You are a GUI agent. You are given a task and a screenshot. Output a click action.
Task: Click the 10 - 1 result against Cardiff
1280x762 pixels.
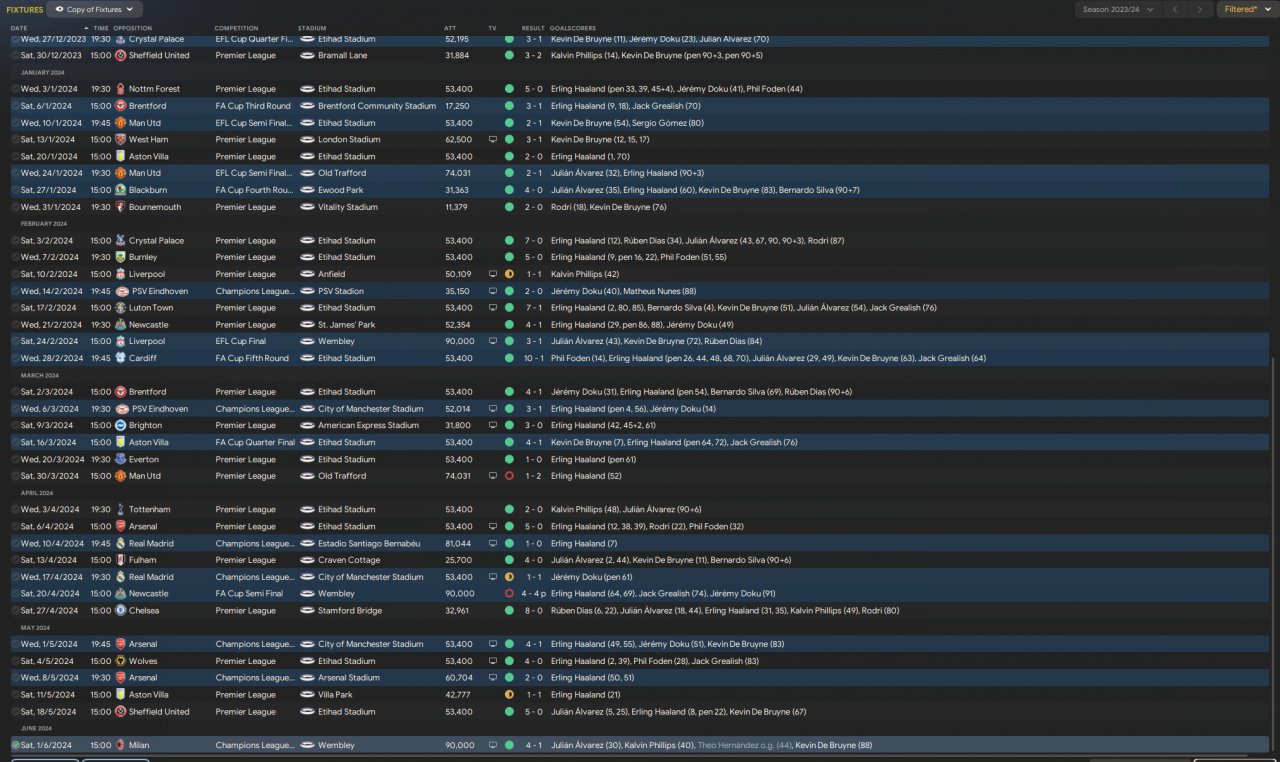coord(533,358)
